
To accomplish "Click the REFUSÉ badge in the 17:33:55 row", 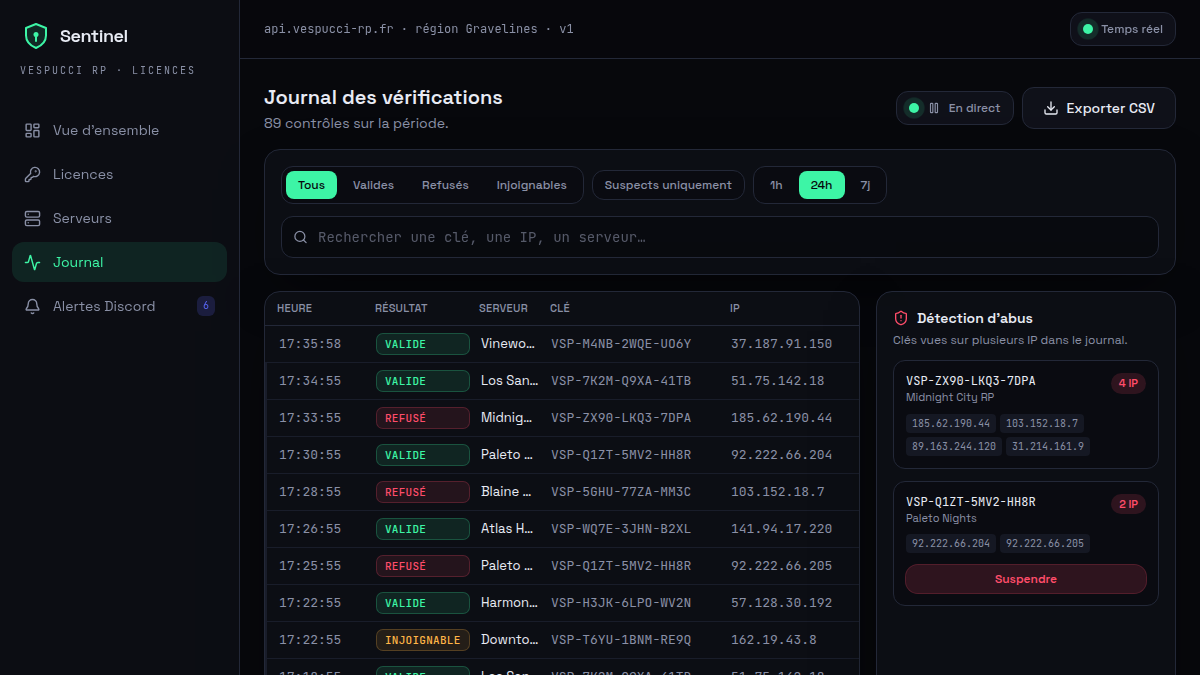I will coord(423,418).
